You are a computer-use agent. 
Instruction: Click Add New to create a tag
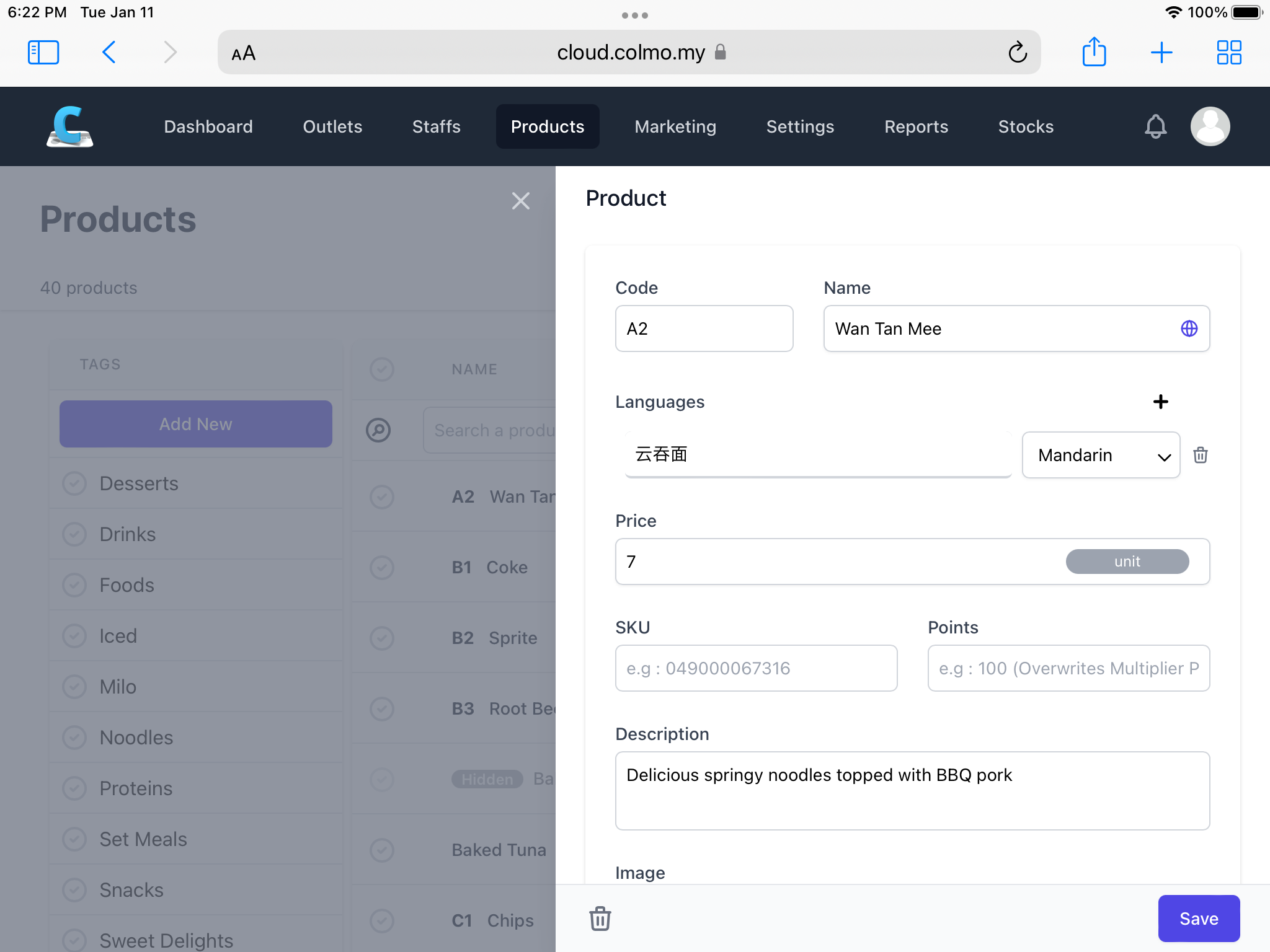pyautogui.click(x=195, y=424)
